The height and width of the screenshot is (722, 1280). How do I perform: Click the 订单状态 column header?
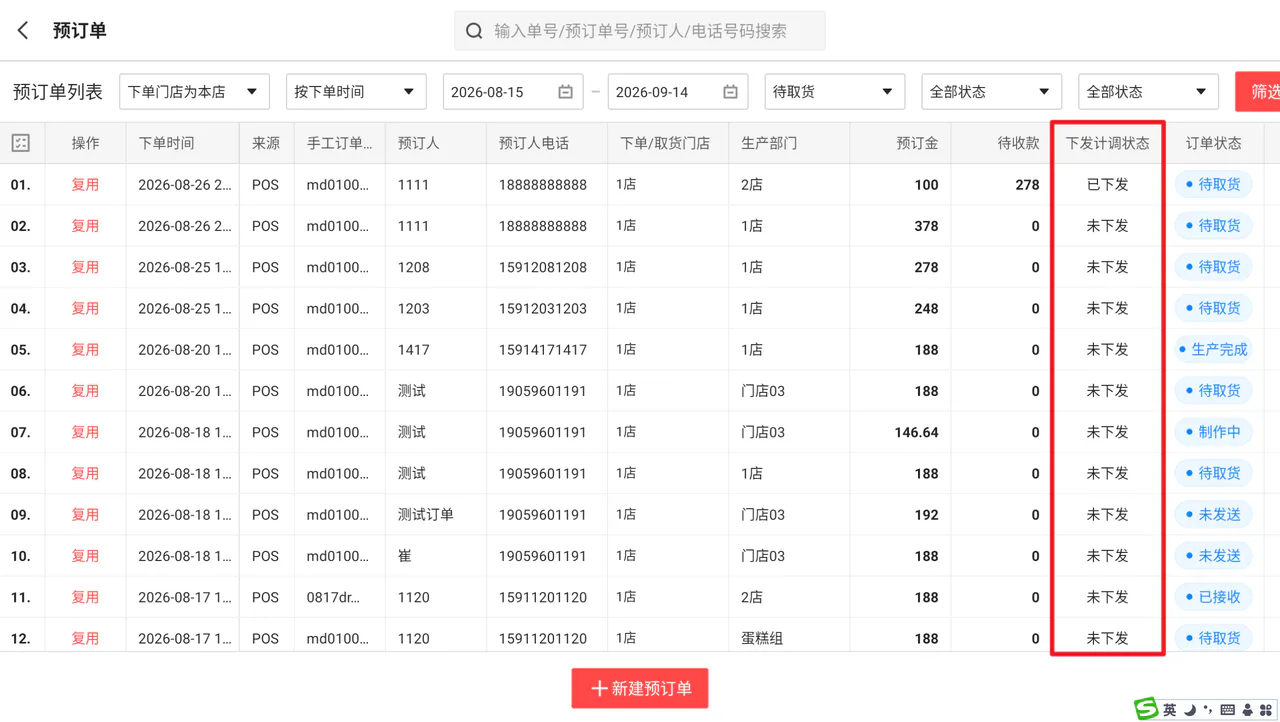(x=1213, y=143)
